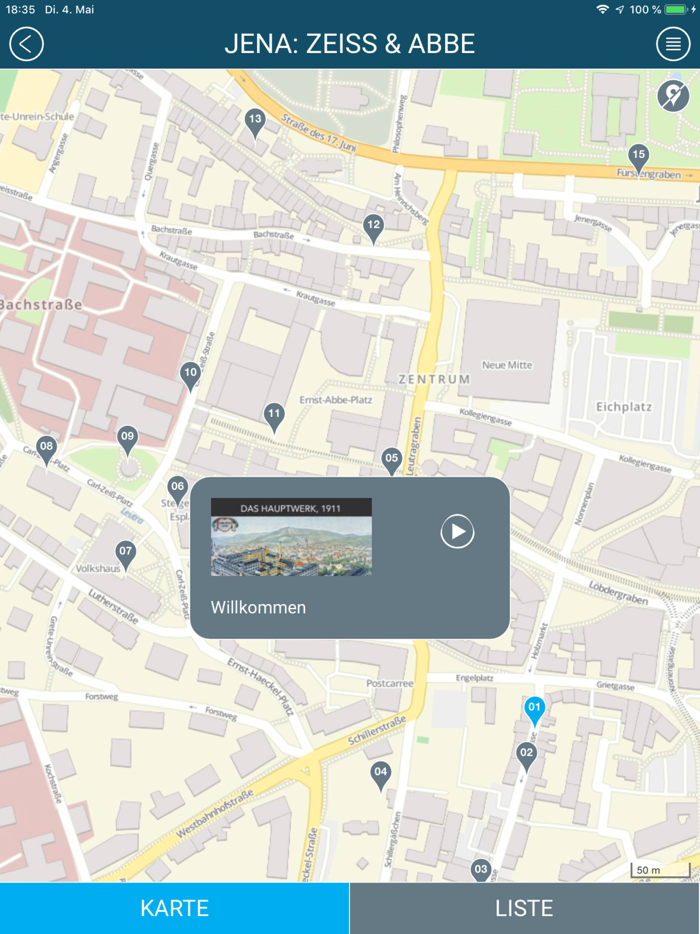
Task: Select map pin 15
Action: point(639,160)
